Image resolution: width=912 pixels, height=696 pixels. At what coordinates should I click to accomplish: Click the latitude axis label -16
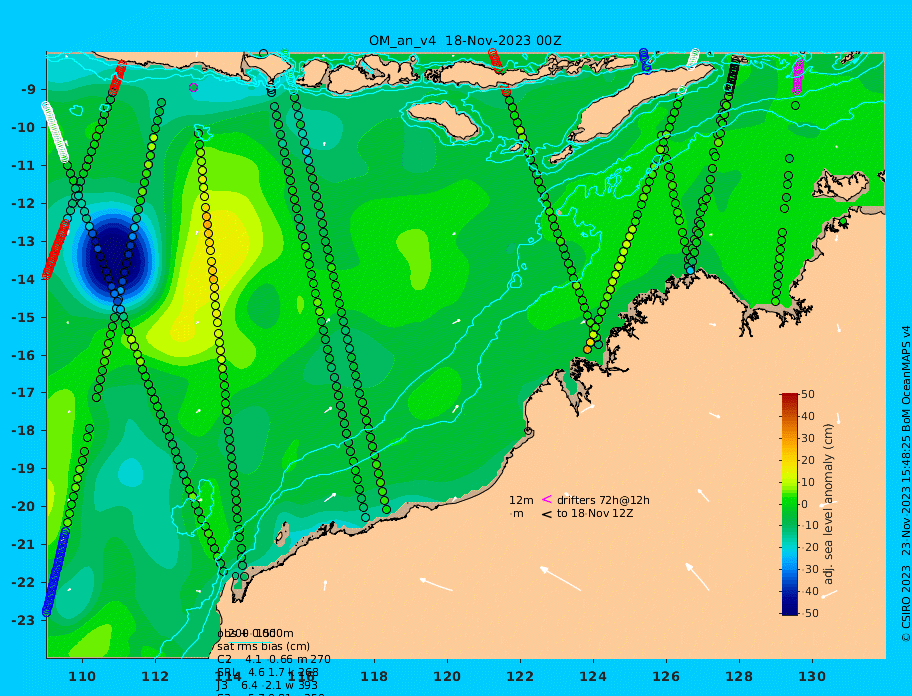click(x=23, y=355)
